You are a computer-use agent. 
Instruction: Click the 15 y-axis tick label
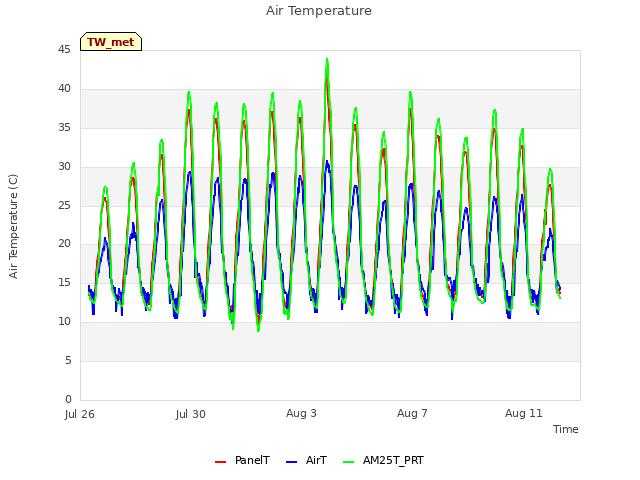[64, 282]
